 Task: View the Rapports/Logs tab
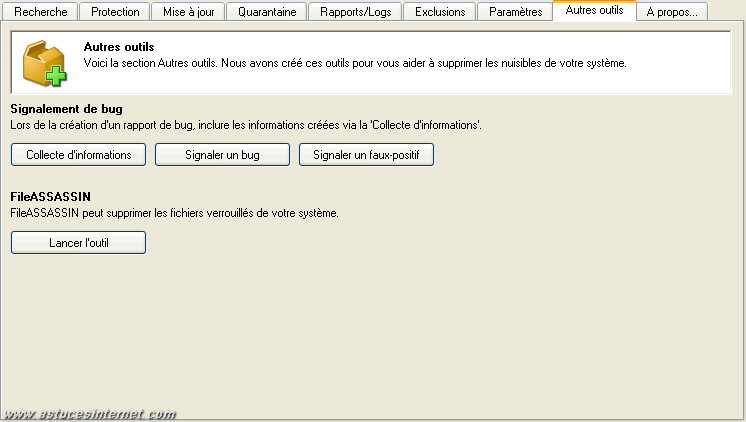355,11
